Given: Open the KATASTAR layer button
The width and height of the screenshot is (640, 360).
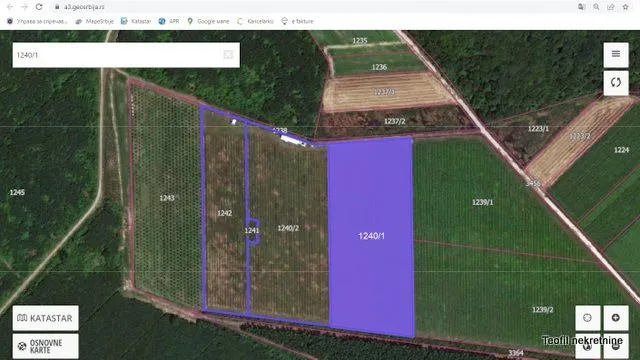Looking at the screenshot, I should click(45, 318).
